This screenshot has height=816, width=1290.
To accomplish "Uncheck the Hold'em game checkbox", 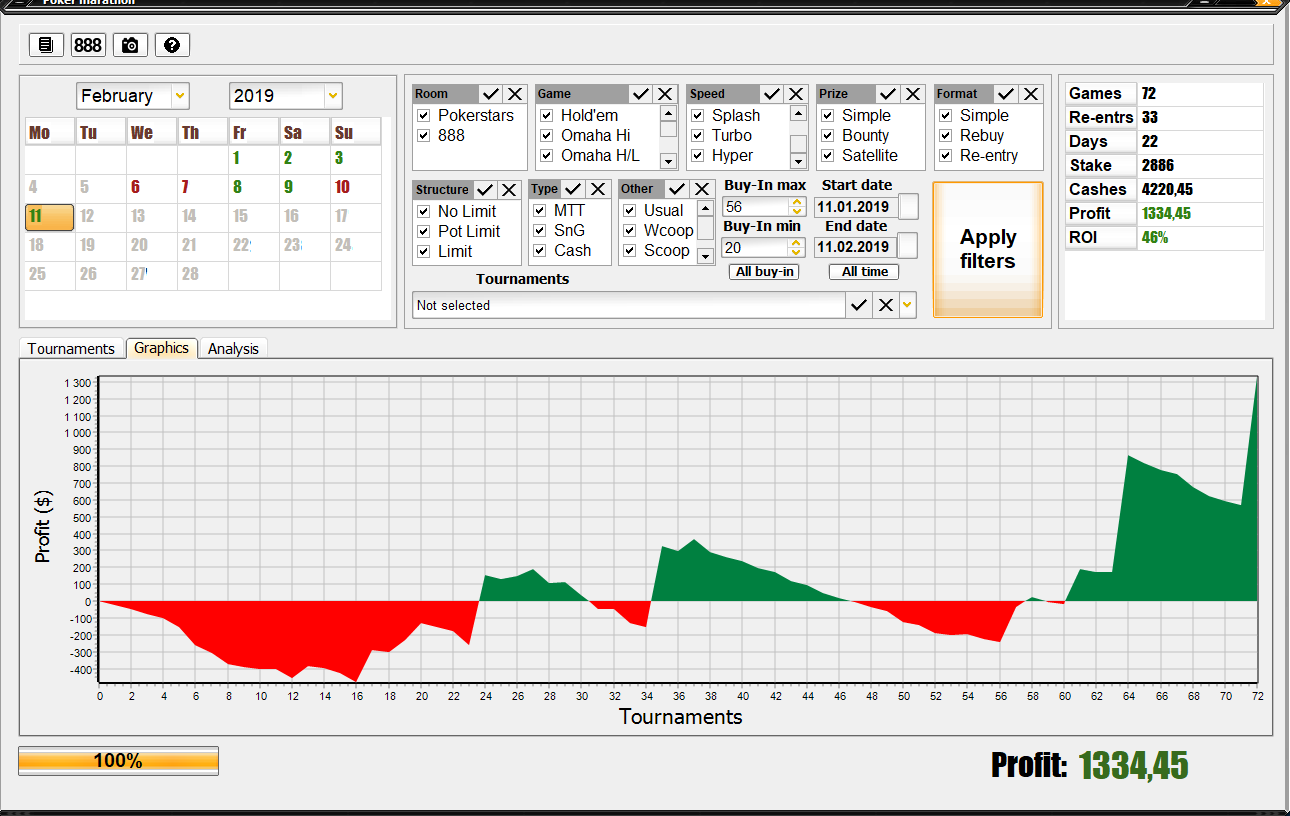I will pos(547,116).
